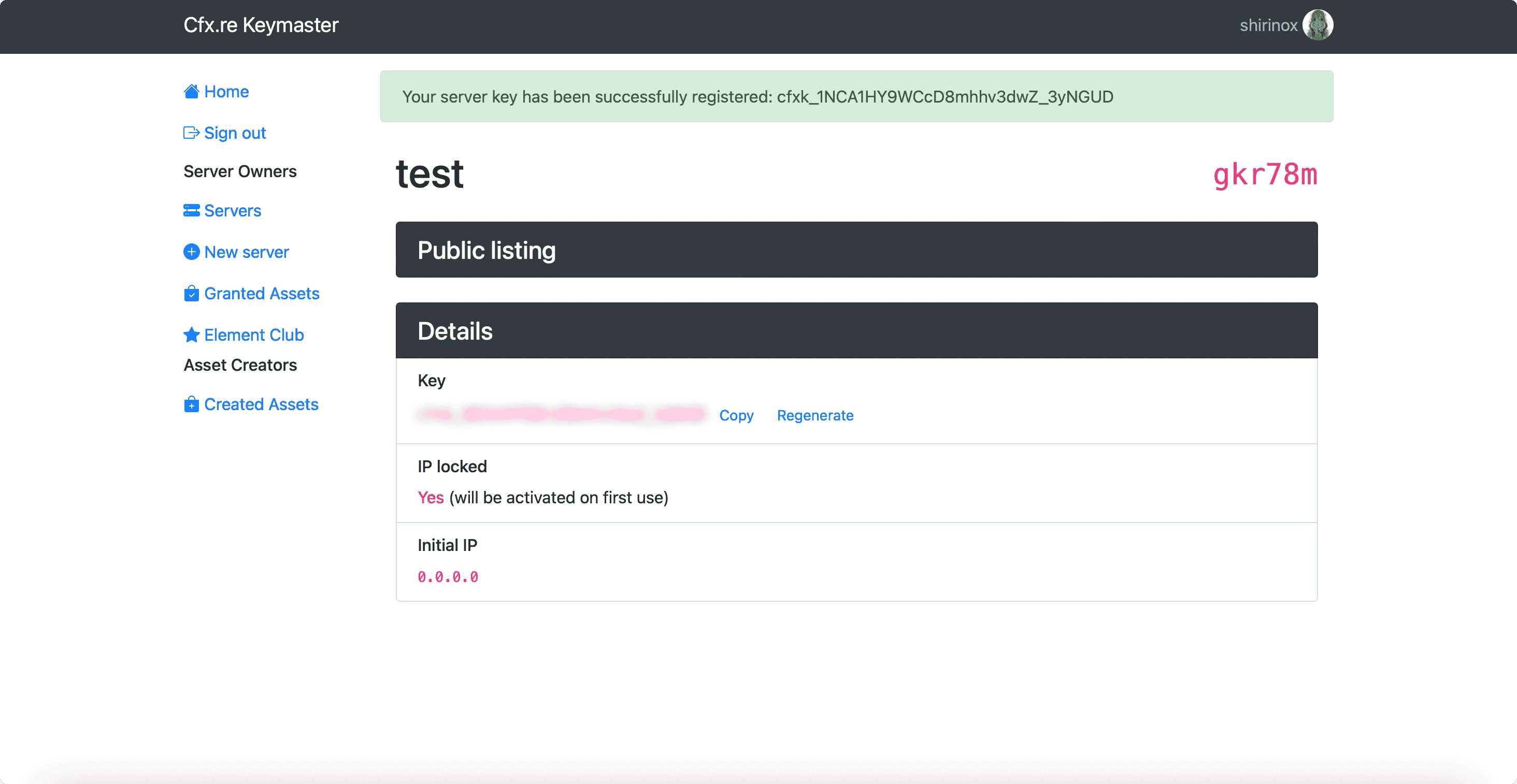This screenshot has width=1517, height=784.
Task: Click the Servers rack icon
Action: (x=191, y=211)
